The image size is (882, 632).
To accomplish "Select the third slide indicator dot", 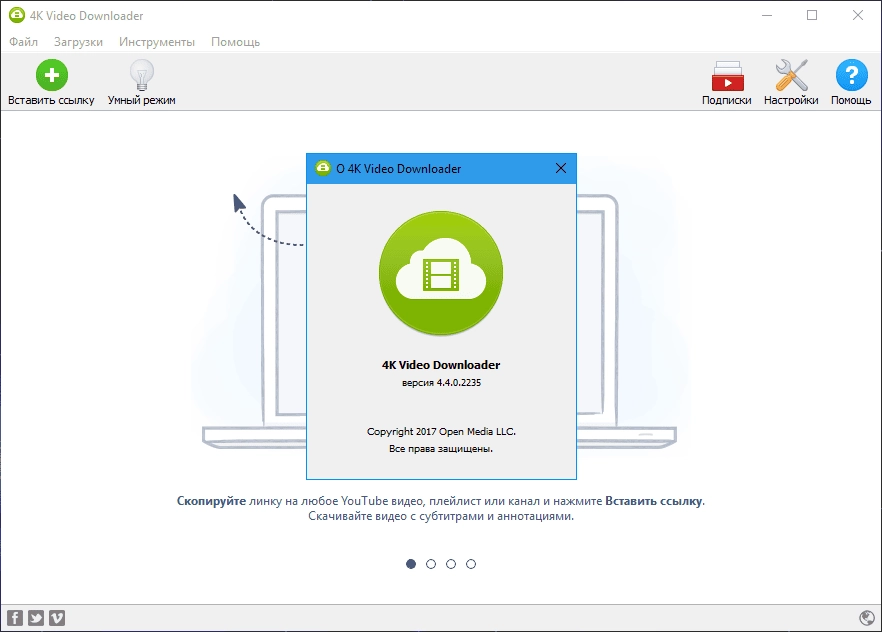I will coord(451,564).
